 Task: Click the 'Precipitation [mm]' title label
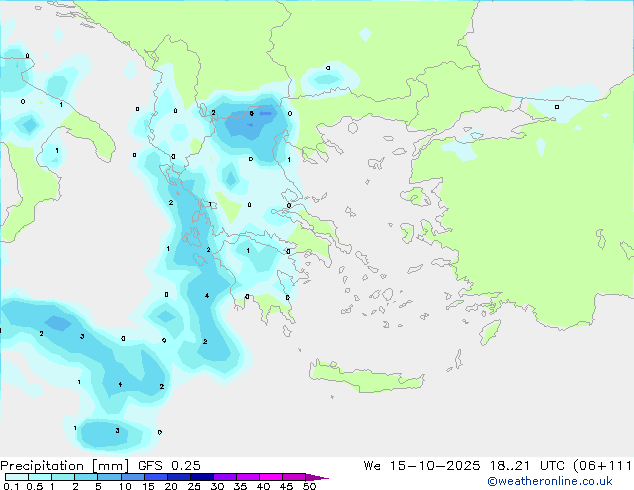(x=64, y=466)
